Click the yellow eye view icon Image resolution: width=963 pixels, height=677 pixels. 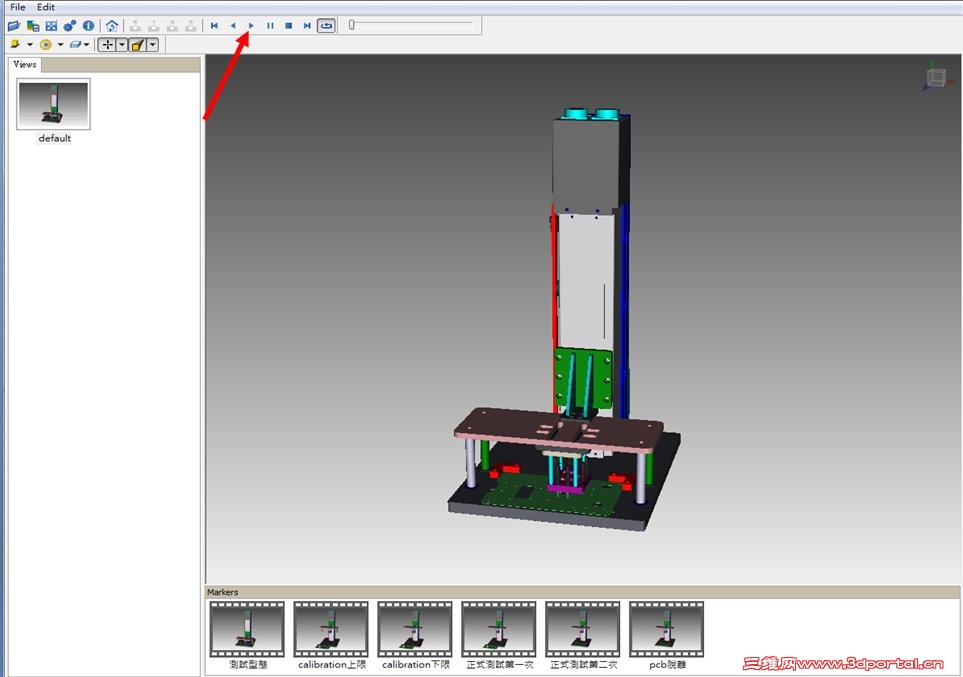pos(45,45)
